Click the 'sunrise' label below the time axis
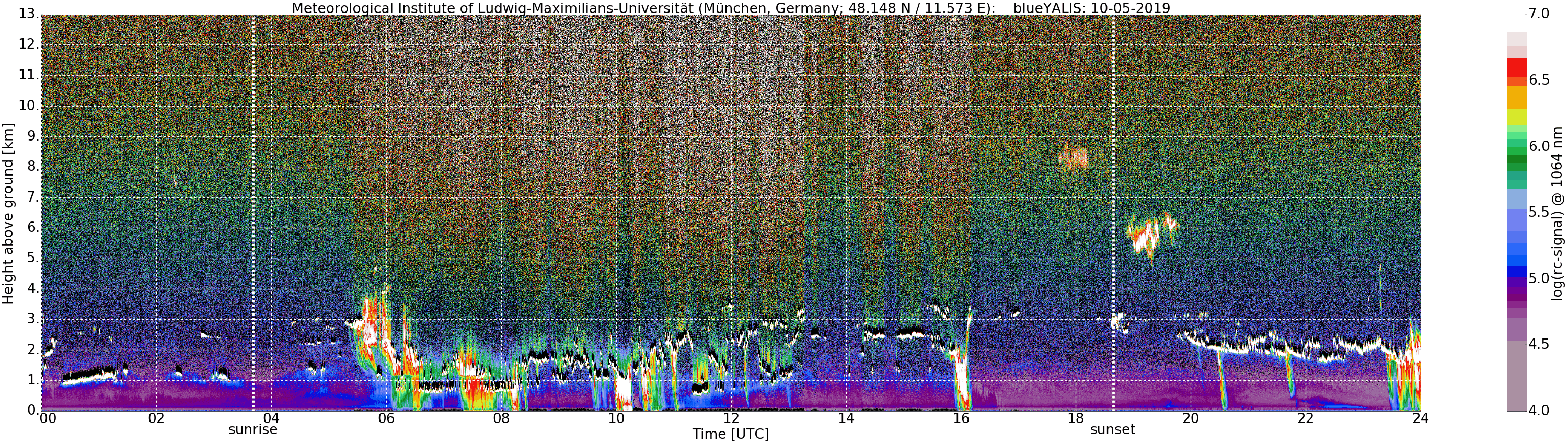Image resolution: width=1568 pixels, height=444 pixels. click(x=252, y=429)
